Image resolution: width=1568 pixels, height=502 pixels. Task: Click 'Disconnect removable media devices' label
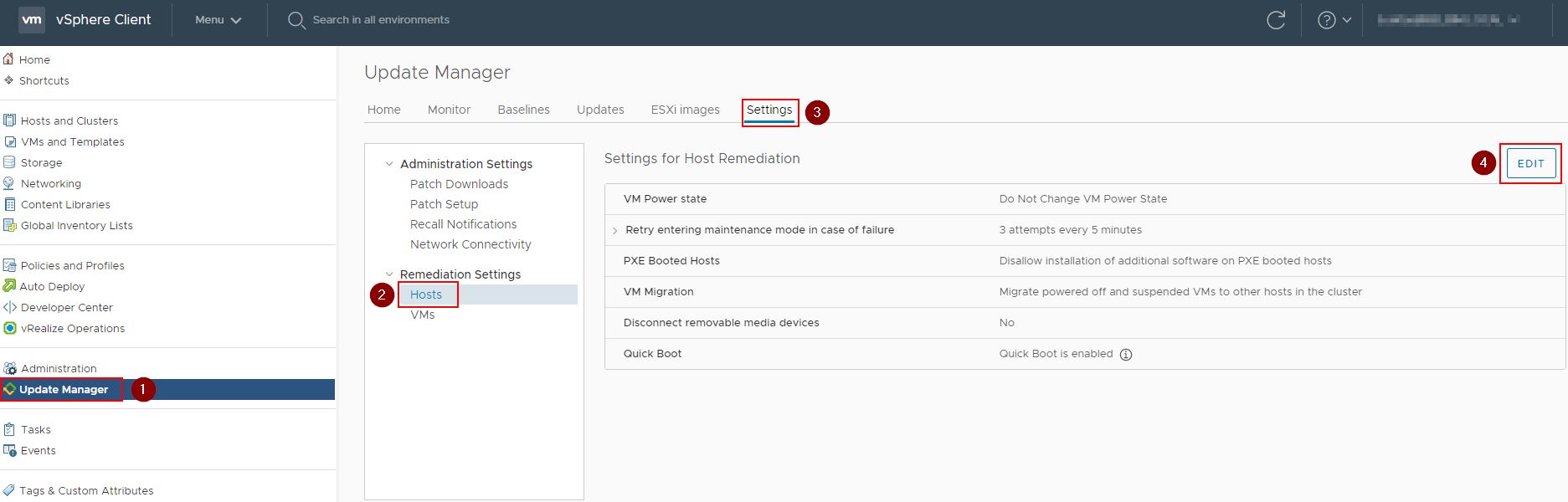click(721, 323)
